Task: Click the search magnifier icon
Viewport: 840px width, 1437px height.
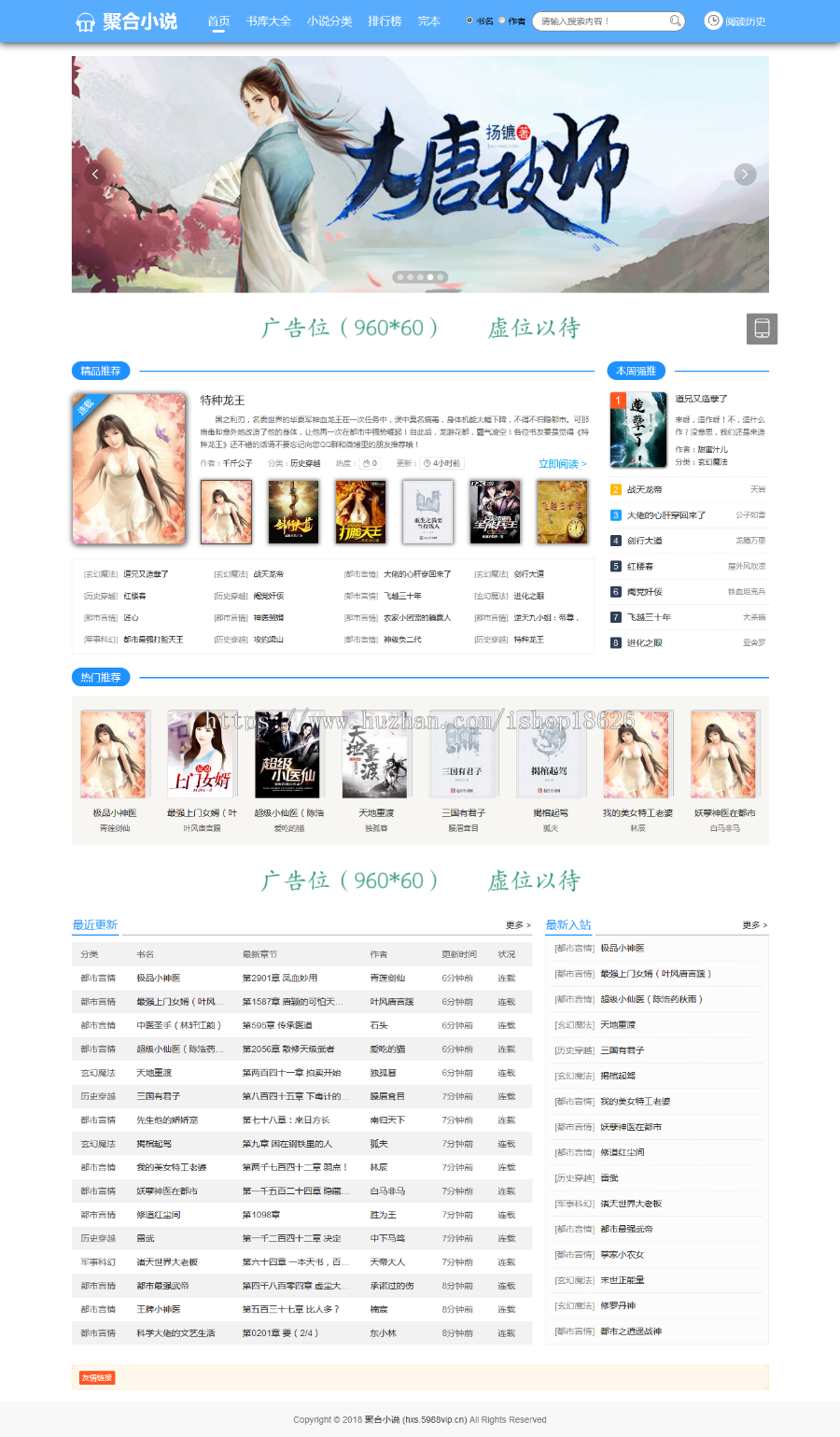Action: [x=675, y=21]
